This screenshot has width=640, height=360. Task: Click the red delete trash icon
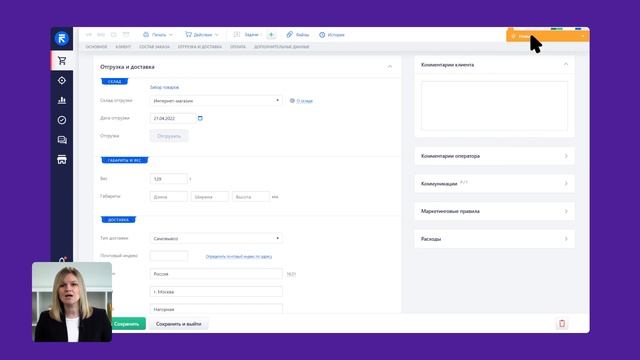tap(562, 324)
